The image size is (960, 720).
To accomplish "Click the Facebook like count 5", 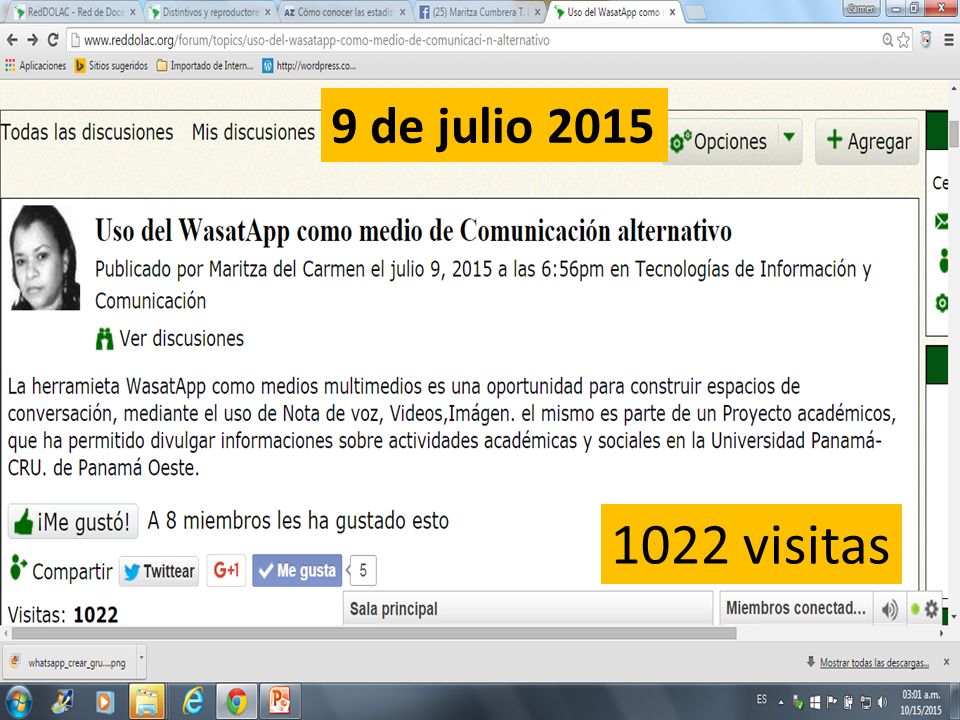I will (x=362, y=571).
